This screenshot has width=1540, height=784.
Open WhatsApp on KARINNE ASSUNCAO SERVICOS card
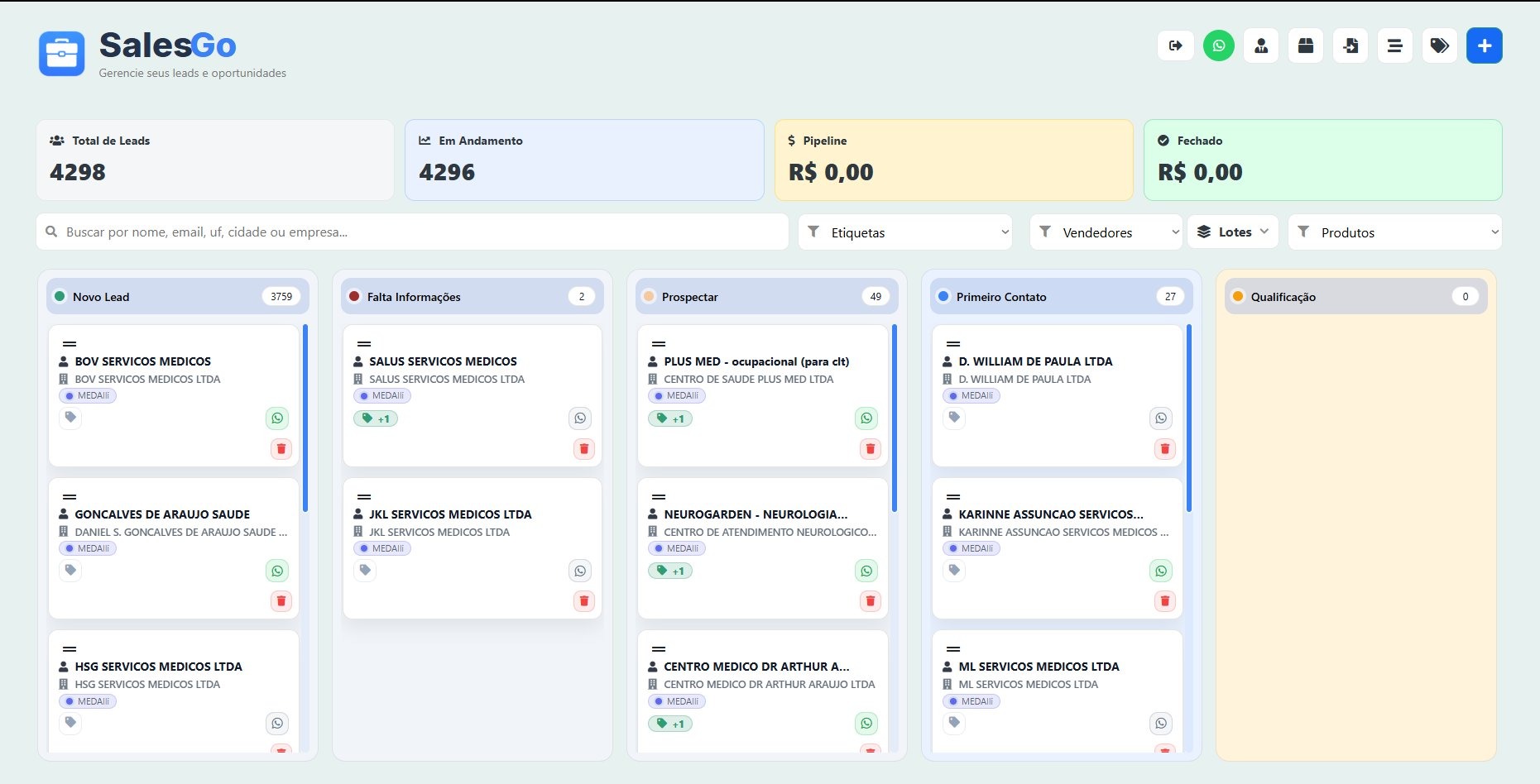coord(1162,570)
